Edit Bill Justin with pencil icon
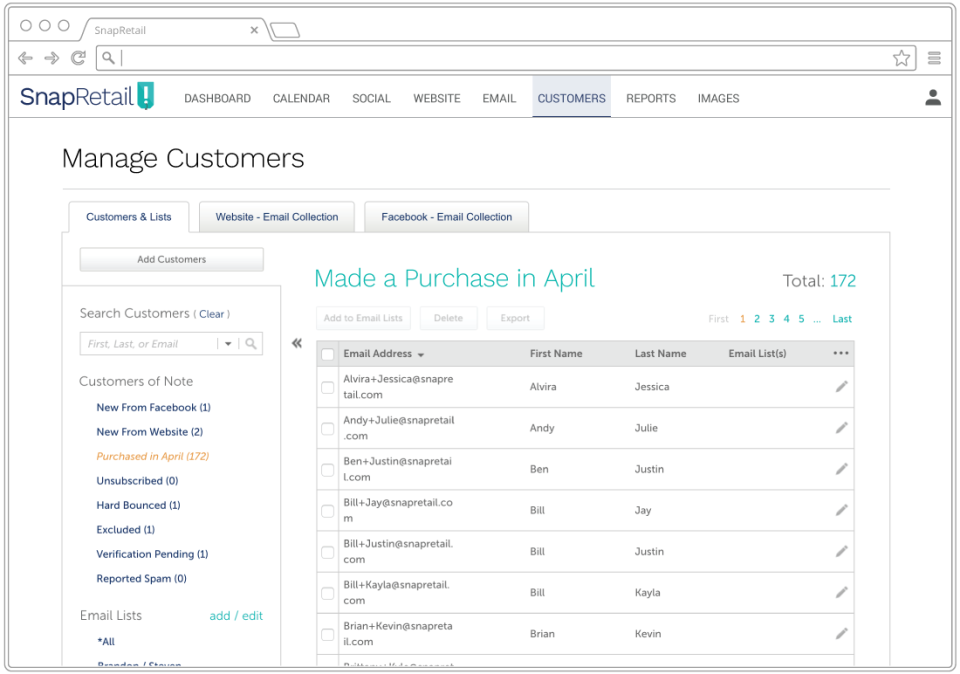 pyautogui.click(x=842, y=551)
